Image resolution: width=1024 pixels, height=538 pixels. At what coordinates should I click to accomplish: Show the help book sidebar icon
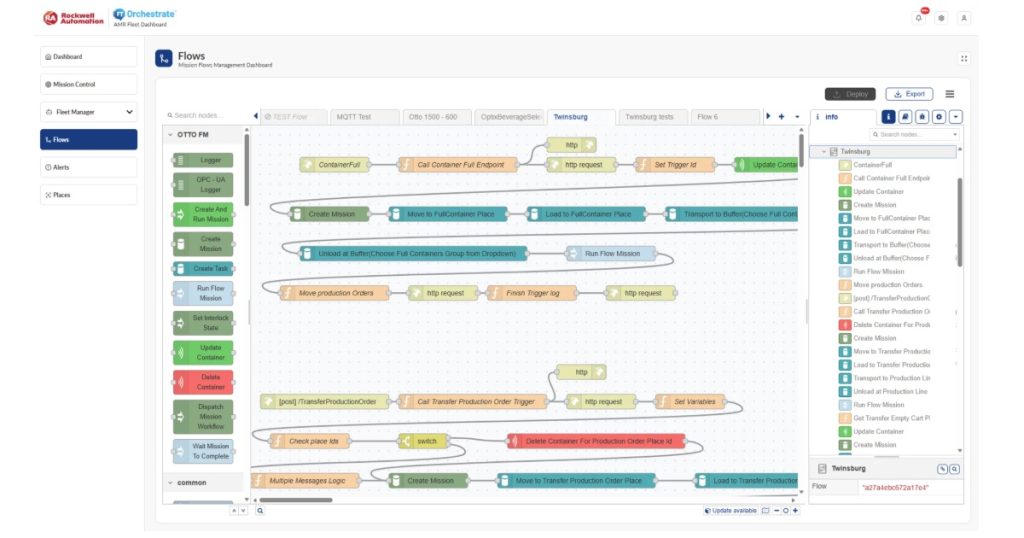click(x=905, y=117)
